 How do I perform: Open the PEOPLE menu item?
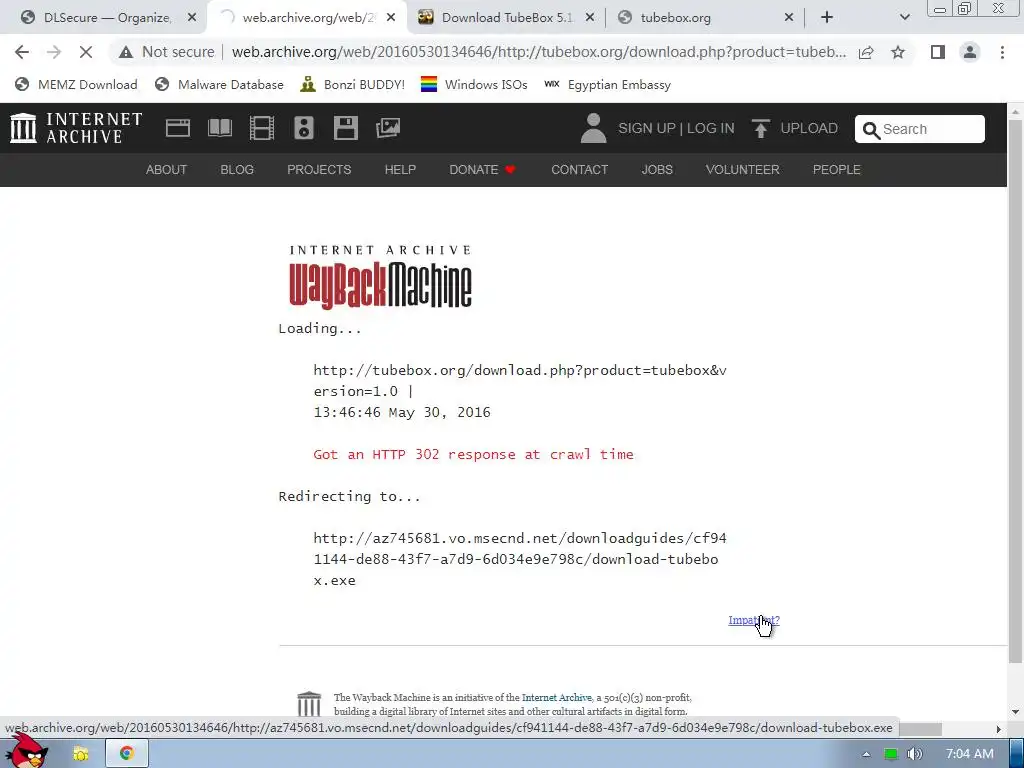point(837,170)
